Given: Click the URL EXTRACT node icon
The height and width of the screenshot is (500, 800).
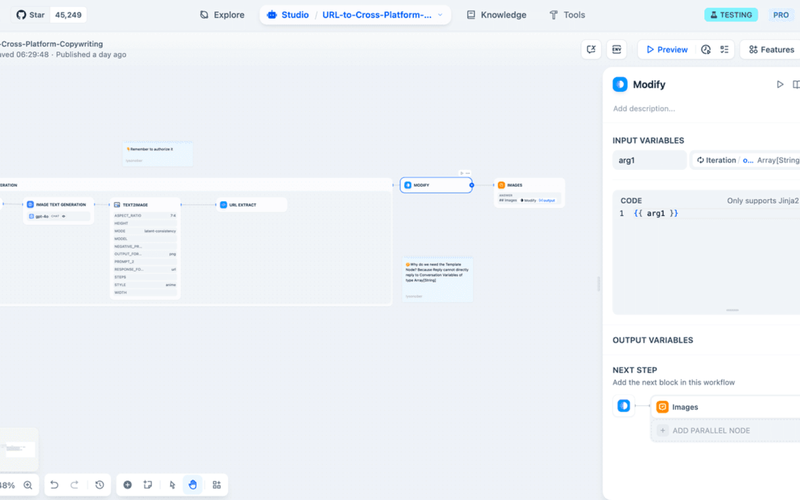Looking at the screenshot, I should tap(223, 205).
